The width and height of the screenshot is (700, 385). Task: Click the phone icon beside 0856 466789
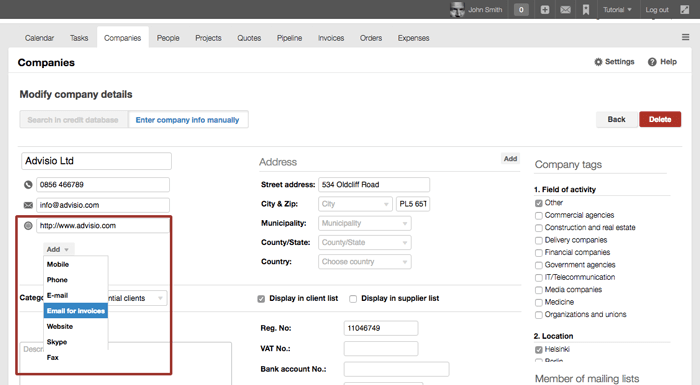28,184
